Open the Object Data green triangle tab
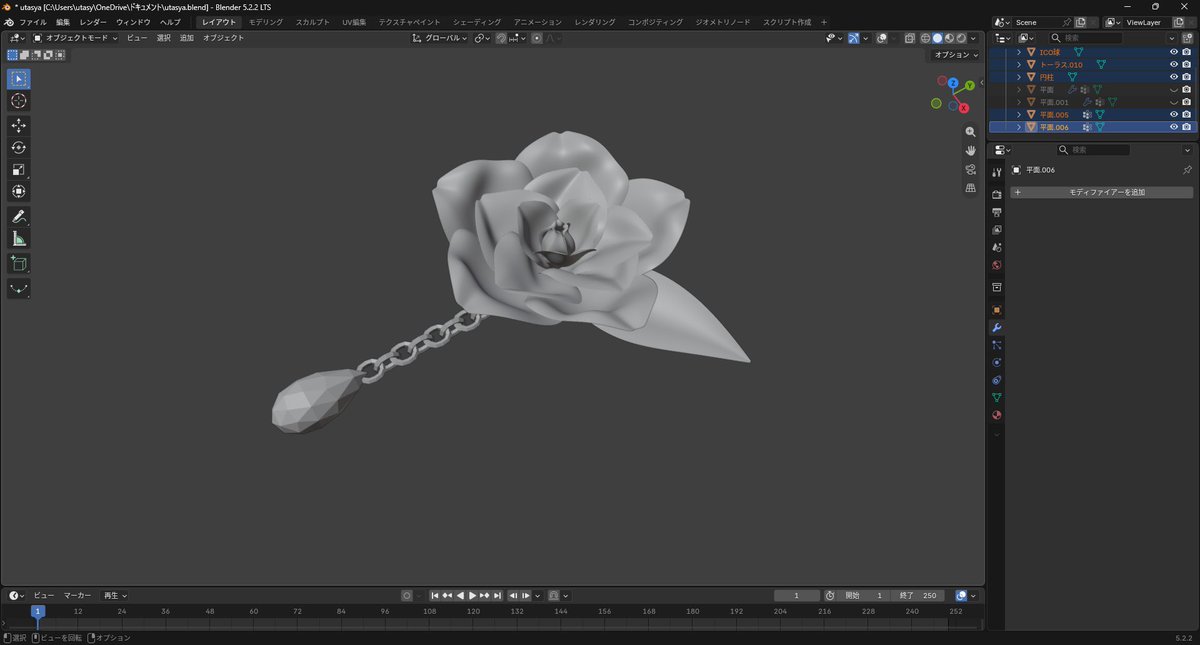The width and height of the screenshot is (1200, 645). (997, 397)
